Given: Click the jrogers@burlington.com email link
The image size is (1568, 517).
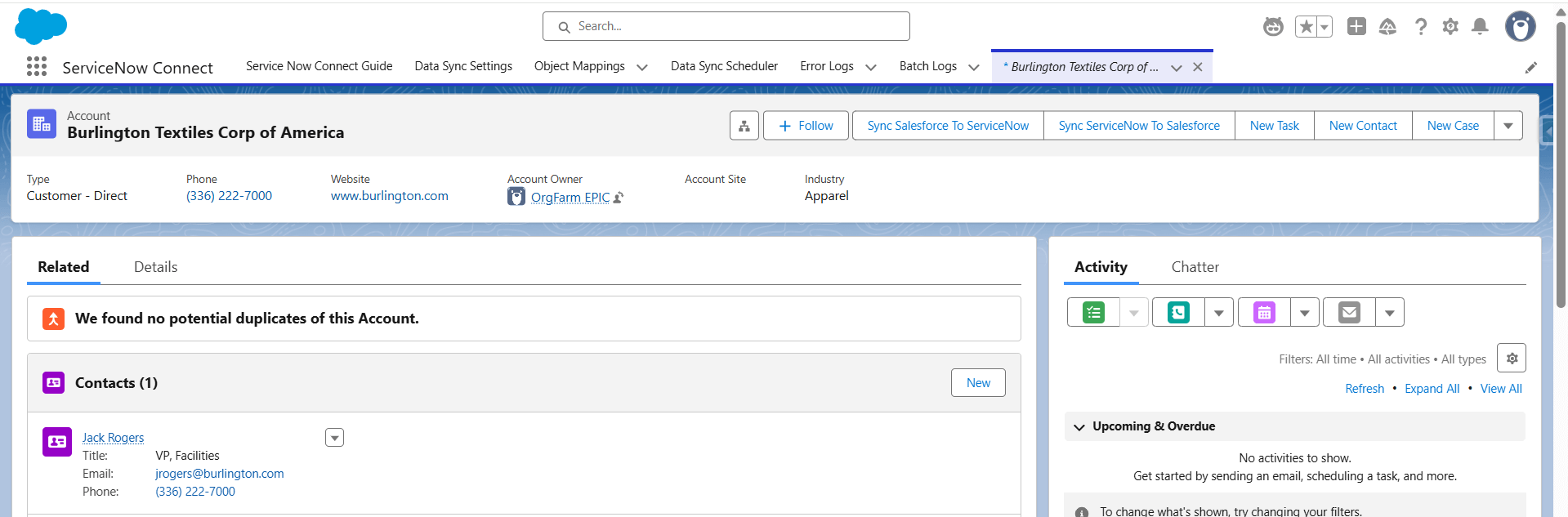Looking at the screenshot, I should [x=220, y=474].
